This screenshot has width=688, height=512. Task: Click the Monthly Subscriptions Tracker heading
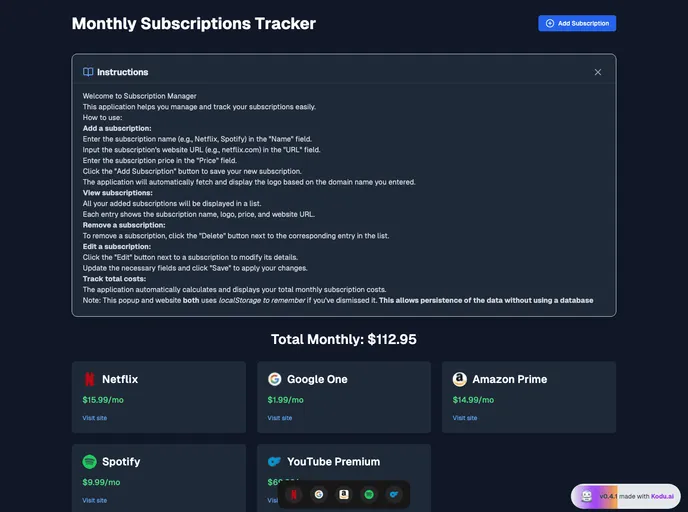[193, 23]
